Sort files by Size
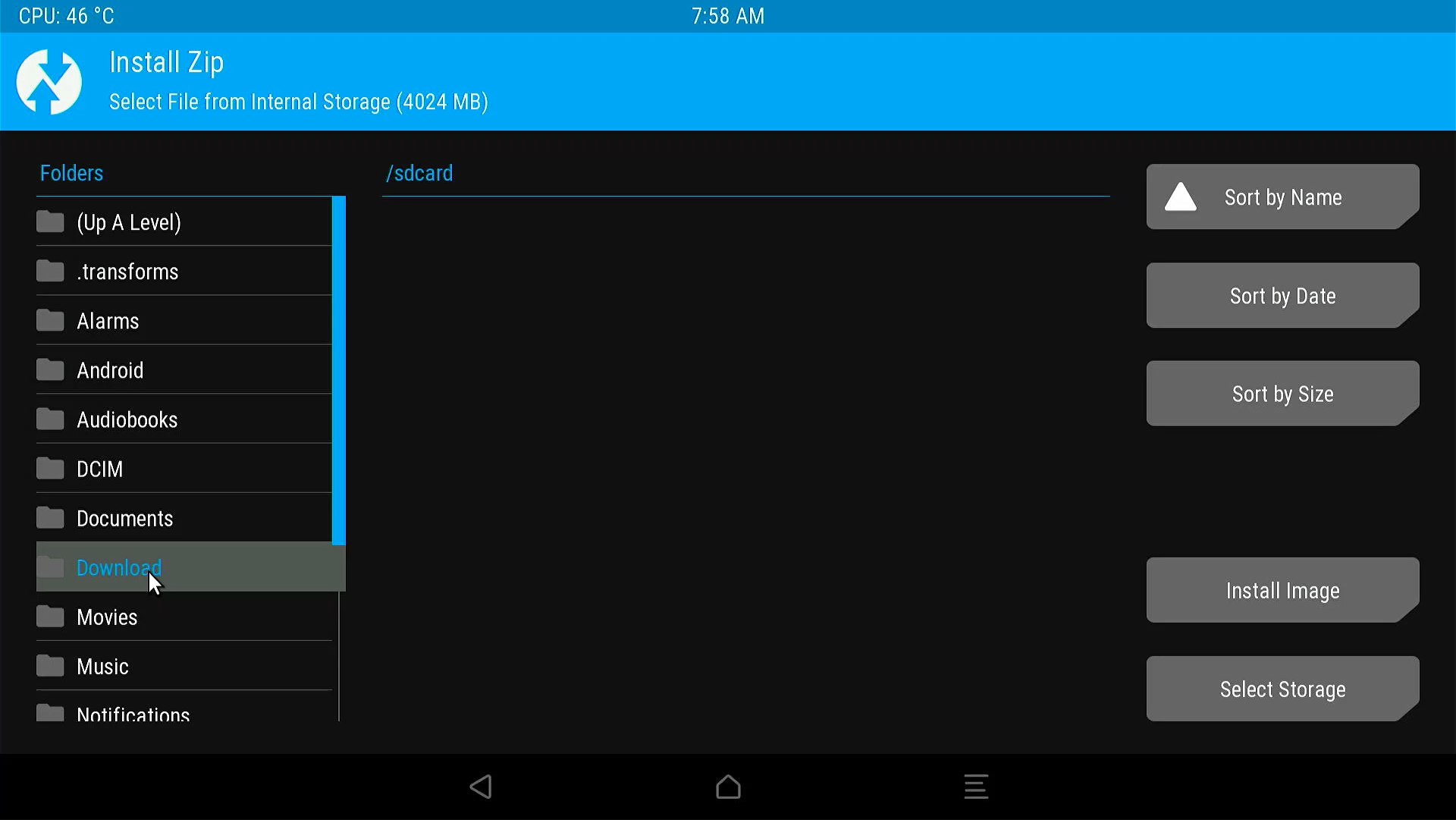The image size is (1456, 820). 1282,394
